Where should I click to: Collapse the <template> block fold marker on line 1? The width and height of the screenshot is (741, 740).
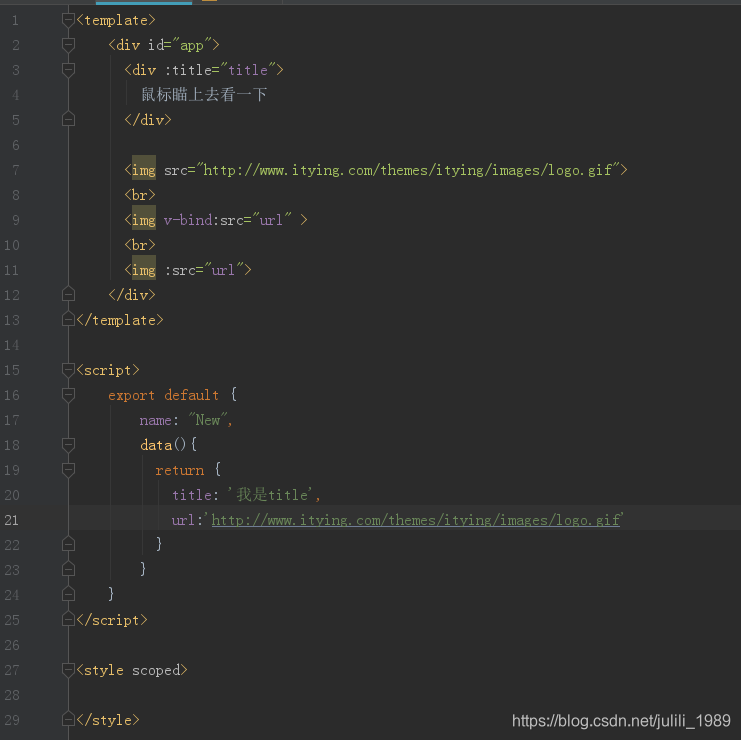68,20
